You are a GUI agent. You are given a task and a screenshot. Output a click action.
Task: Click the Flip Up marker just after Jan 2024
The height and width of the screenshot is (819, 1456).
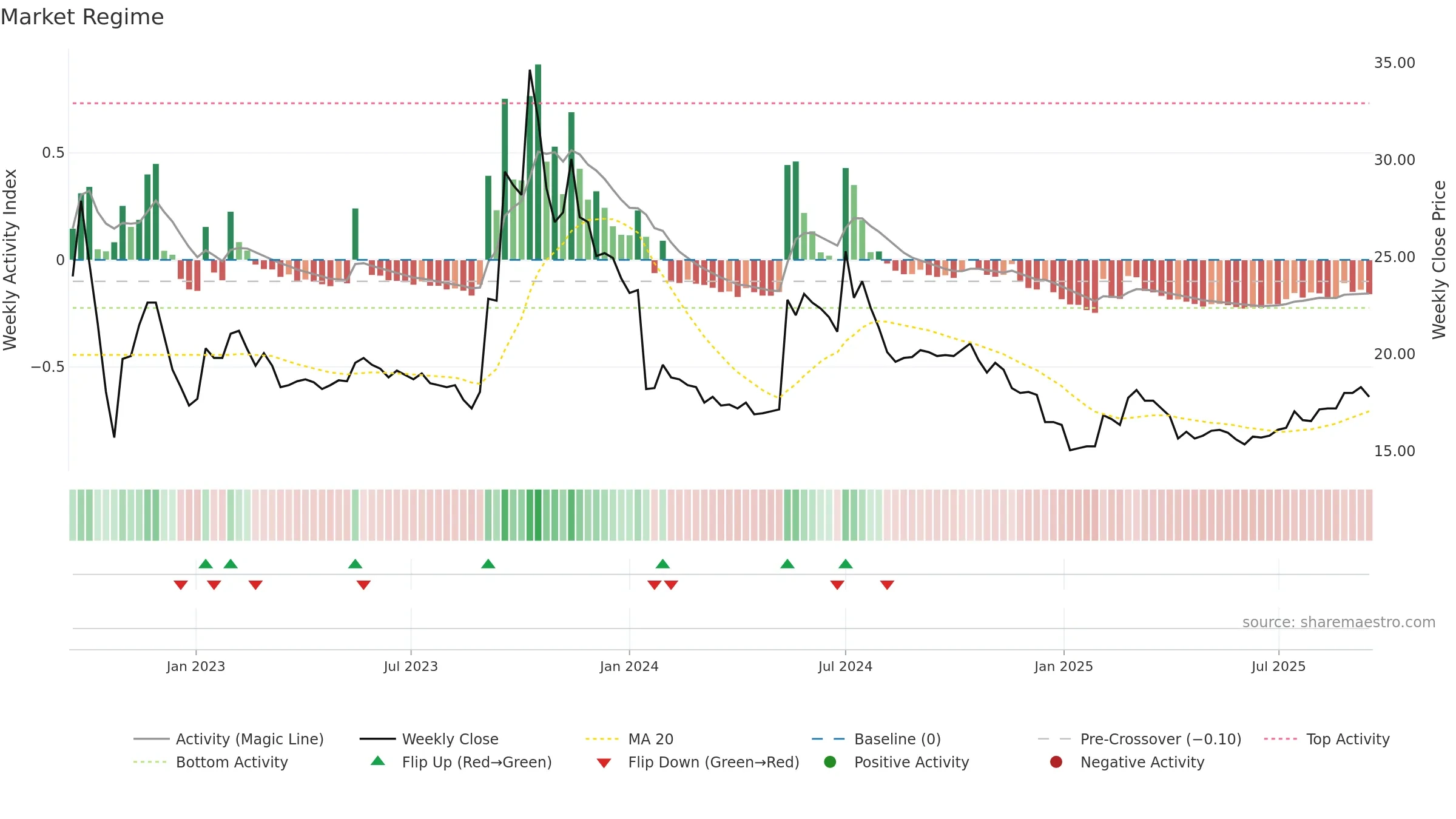(662, 564)
